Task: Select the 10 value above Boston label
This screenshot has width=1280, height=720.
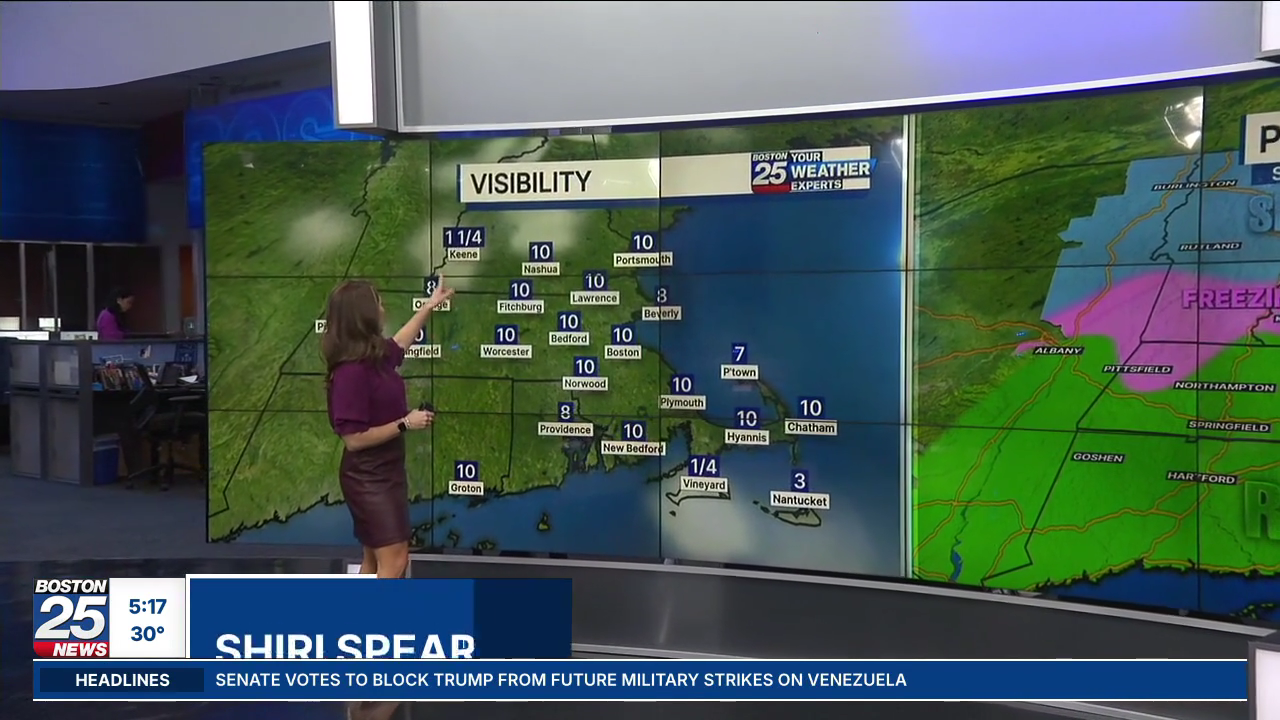Action: (x=622, y=335)
